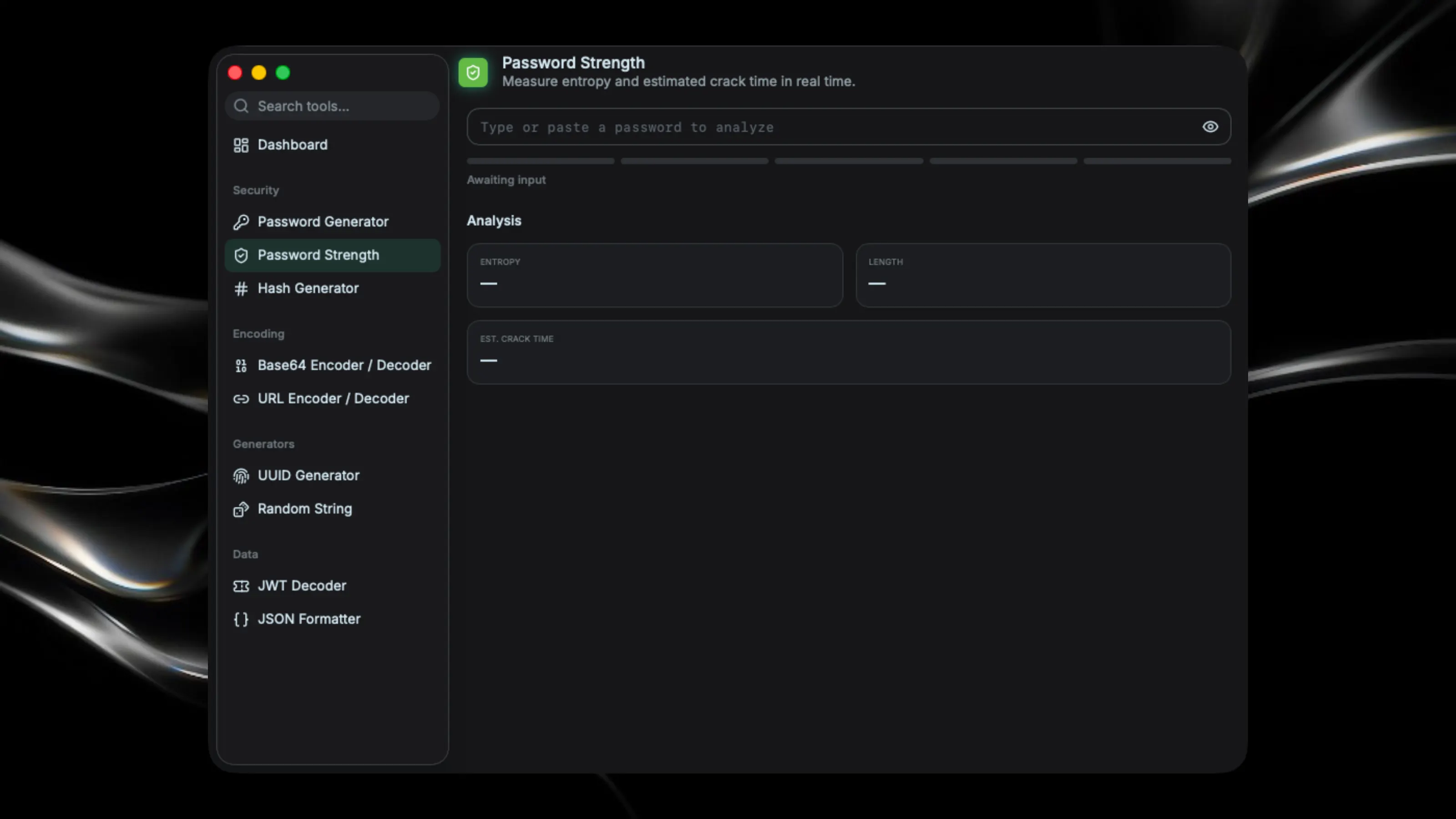The image size is (1456, 819).
Task: Open the JSON Formatter tool
Action: tap(332, 619)
